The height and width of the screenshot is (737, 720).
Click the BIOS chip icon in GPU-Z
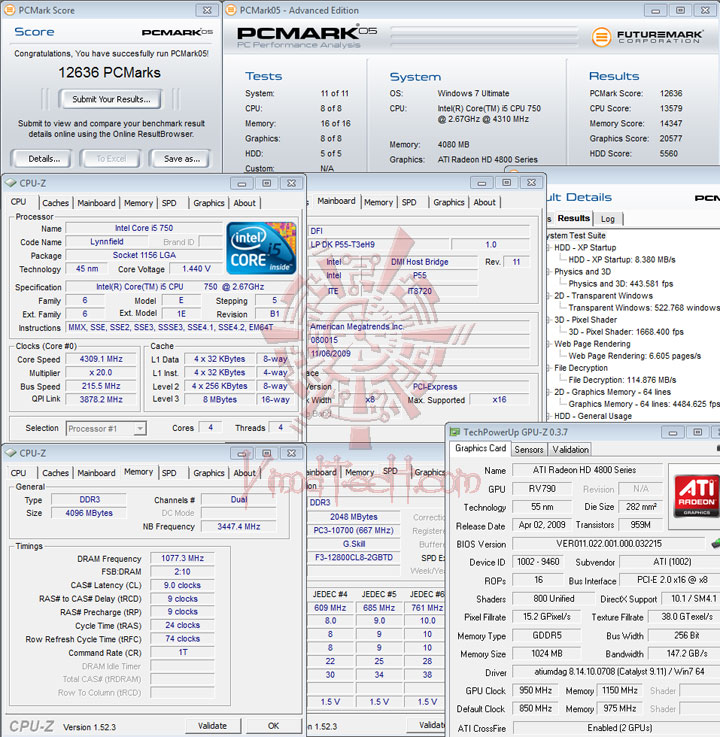pos(716,544)
